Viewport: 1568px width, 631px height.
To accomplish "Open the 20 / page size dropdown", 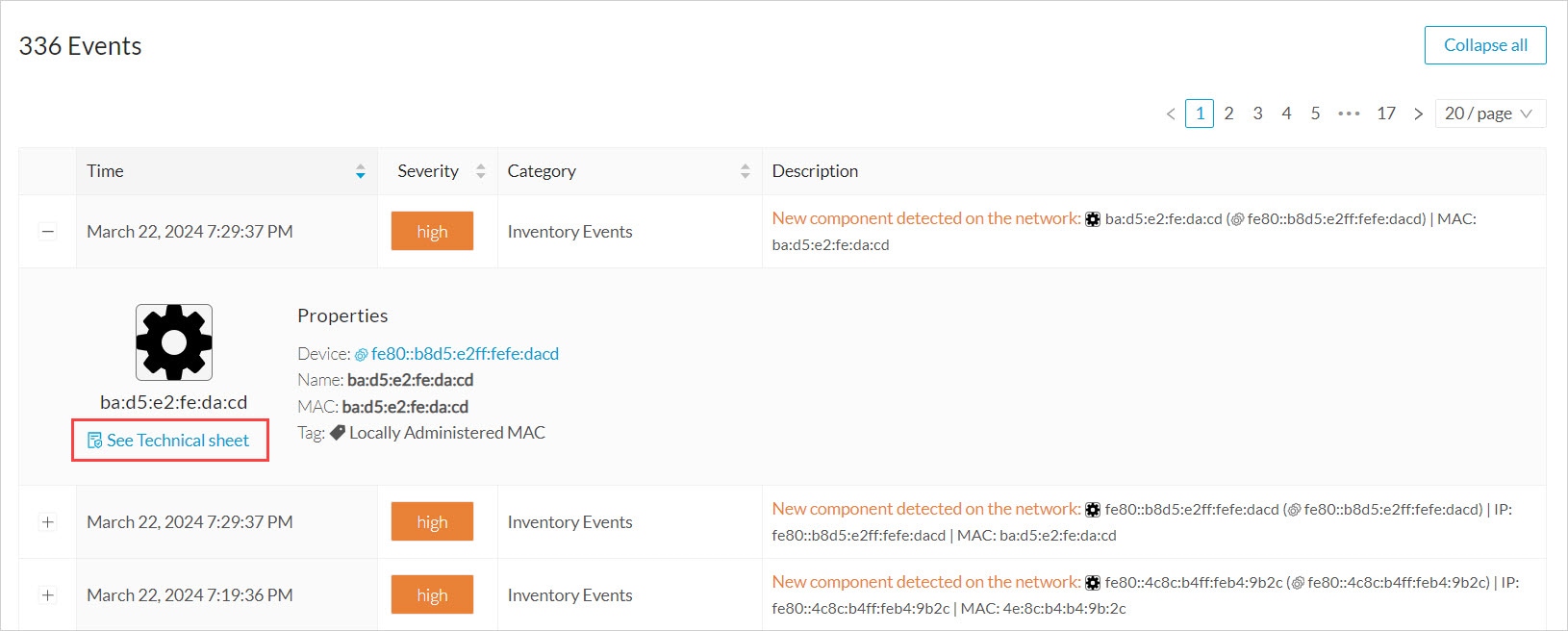I will 1489,114.
